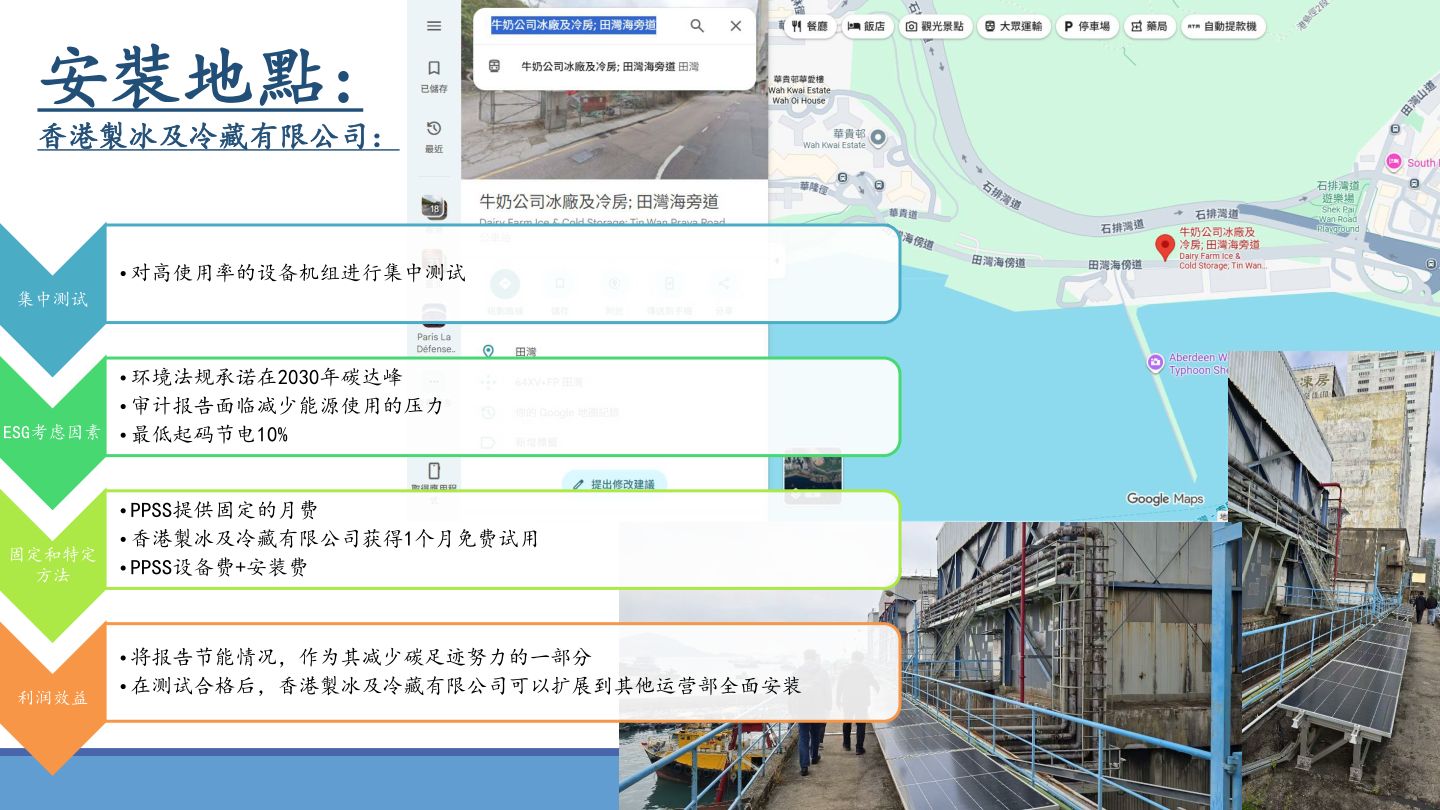Click the faded Directions icon in place panel
The width and height of the screenshot is (1440, 810).
tap(504, 284)
